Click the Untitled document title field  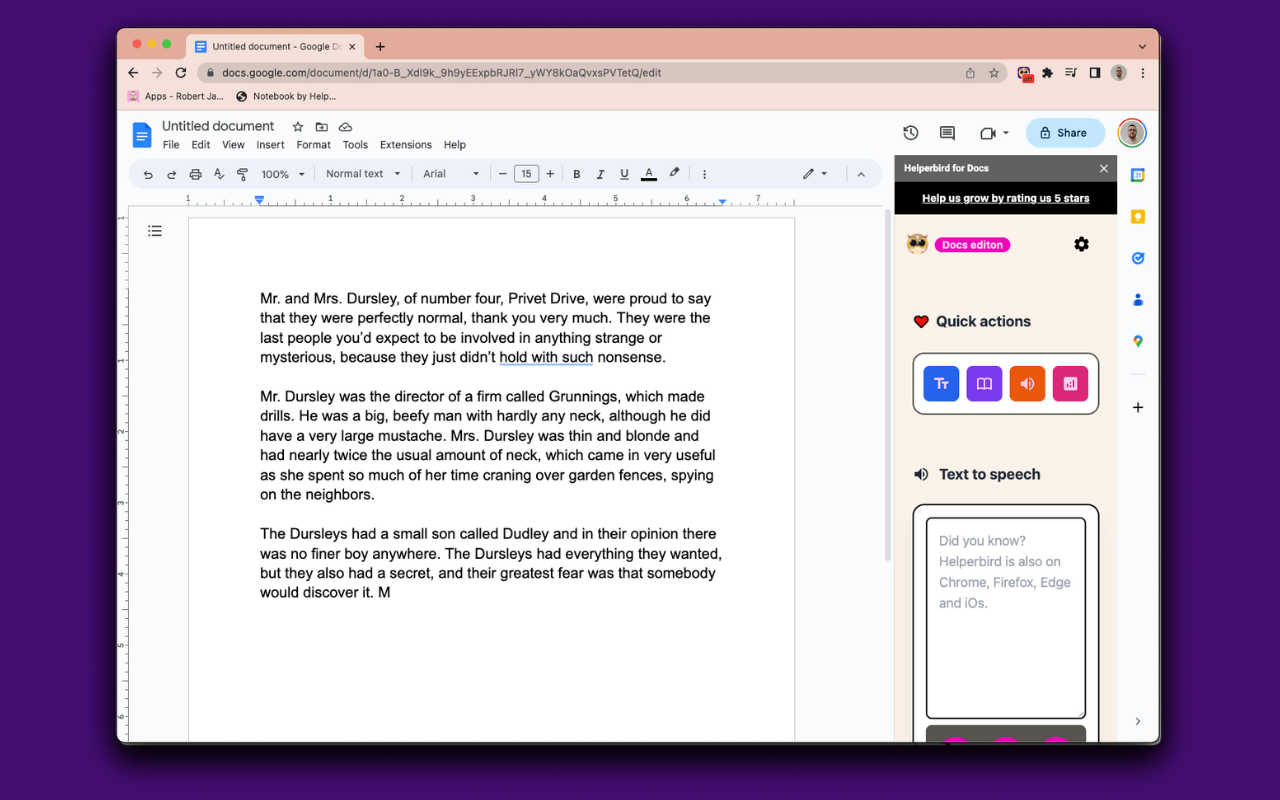218,126
